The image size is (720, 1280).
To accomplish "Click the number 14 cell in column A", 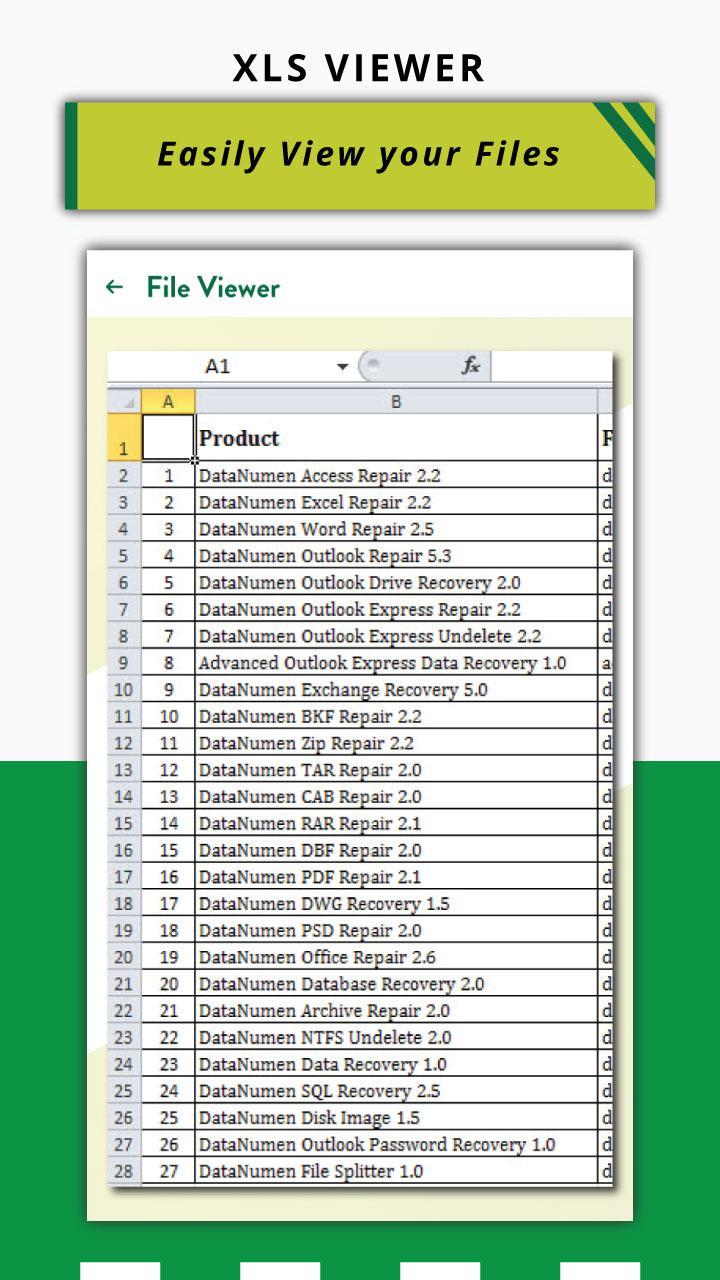I will tap(168, 823).
